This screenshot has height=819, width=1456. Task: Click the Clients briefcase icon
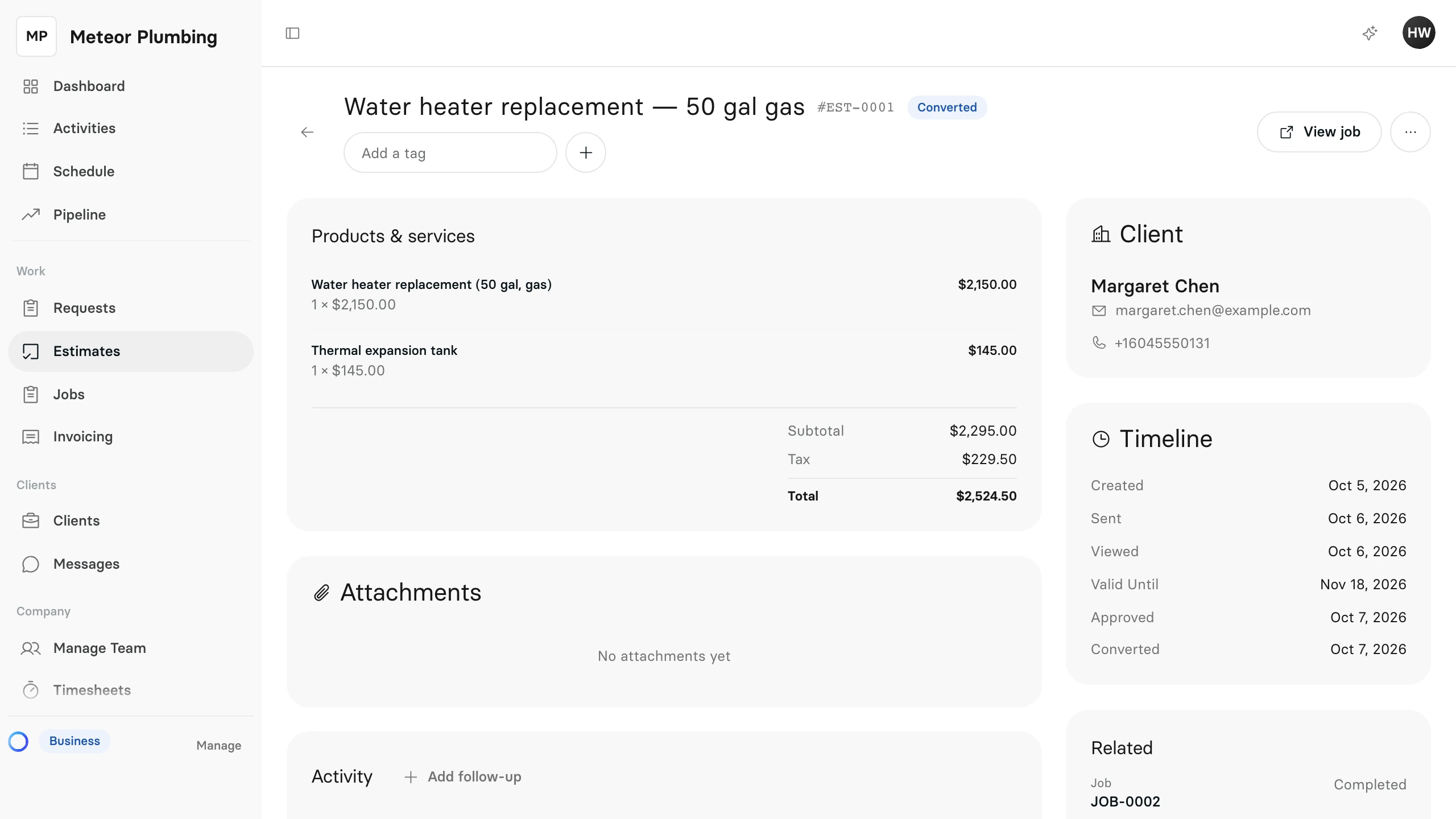click(x=31, y=520)
